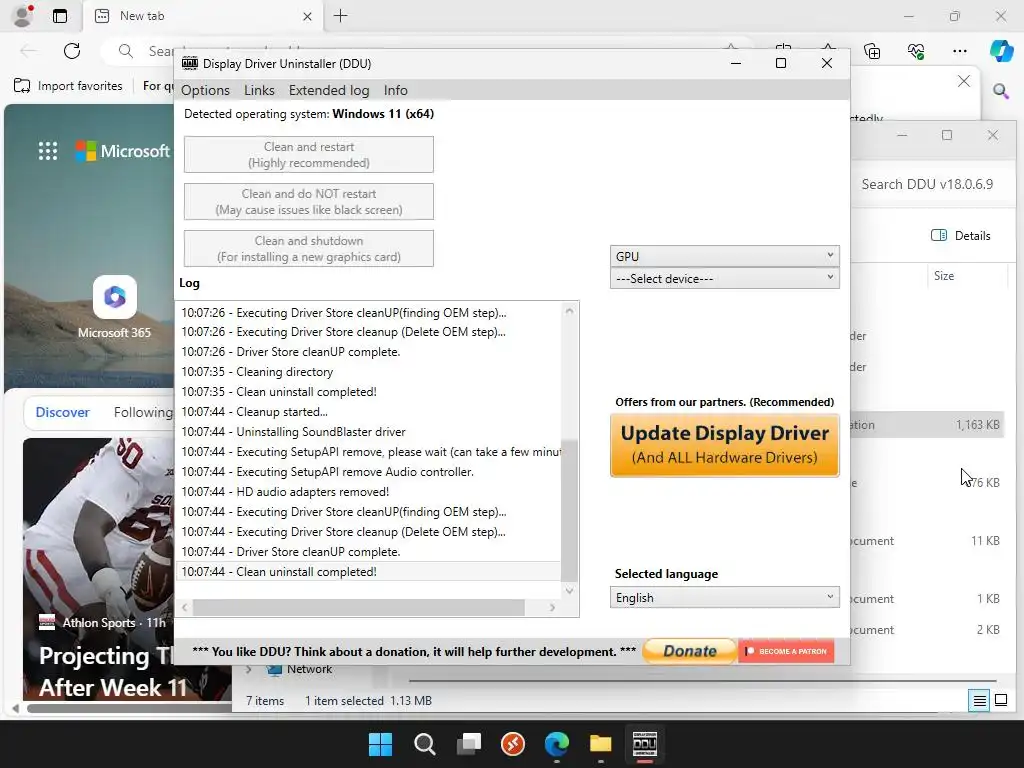Click the Microsoft logo on new tab page
This screenshot has height=768, width=1024.
[x=122, y=151]
